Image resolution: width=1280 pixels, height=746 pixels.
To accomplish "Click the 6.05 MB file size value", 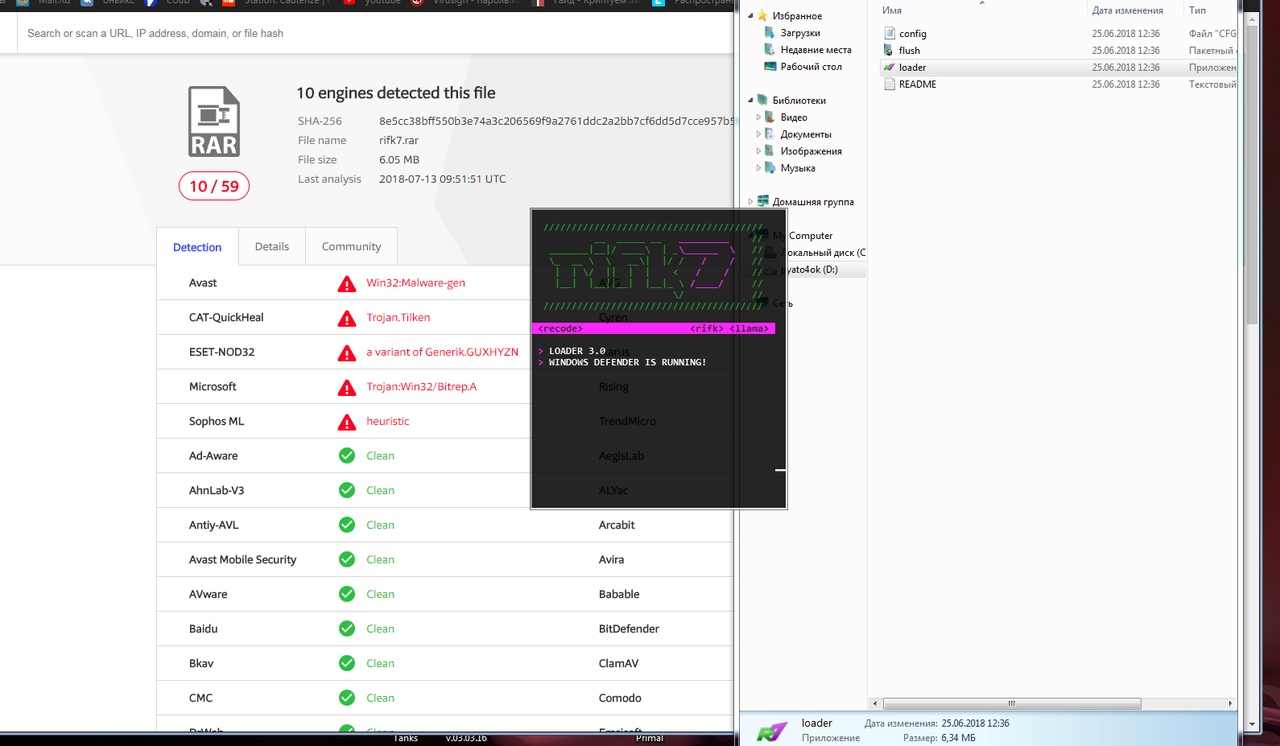I will tap(399, 160).
